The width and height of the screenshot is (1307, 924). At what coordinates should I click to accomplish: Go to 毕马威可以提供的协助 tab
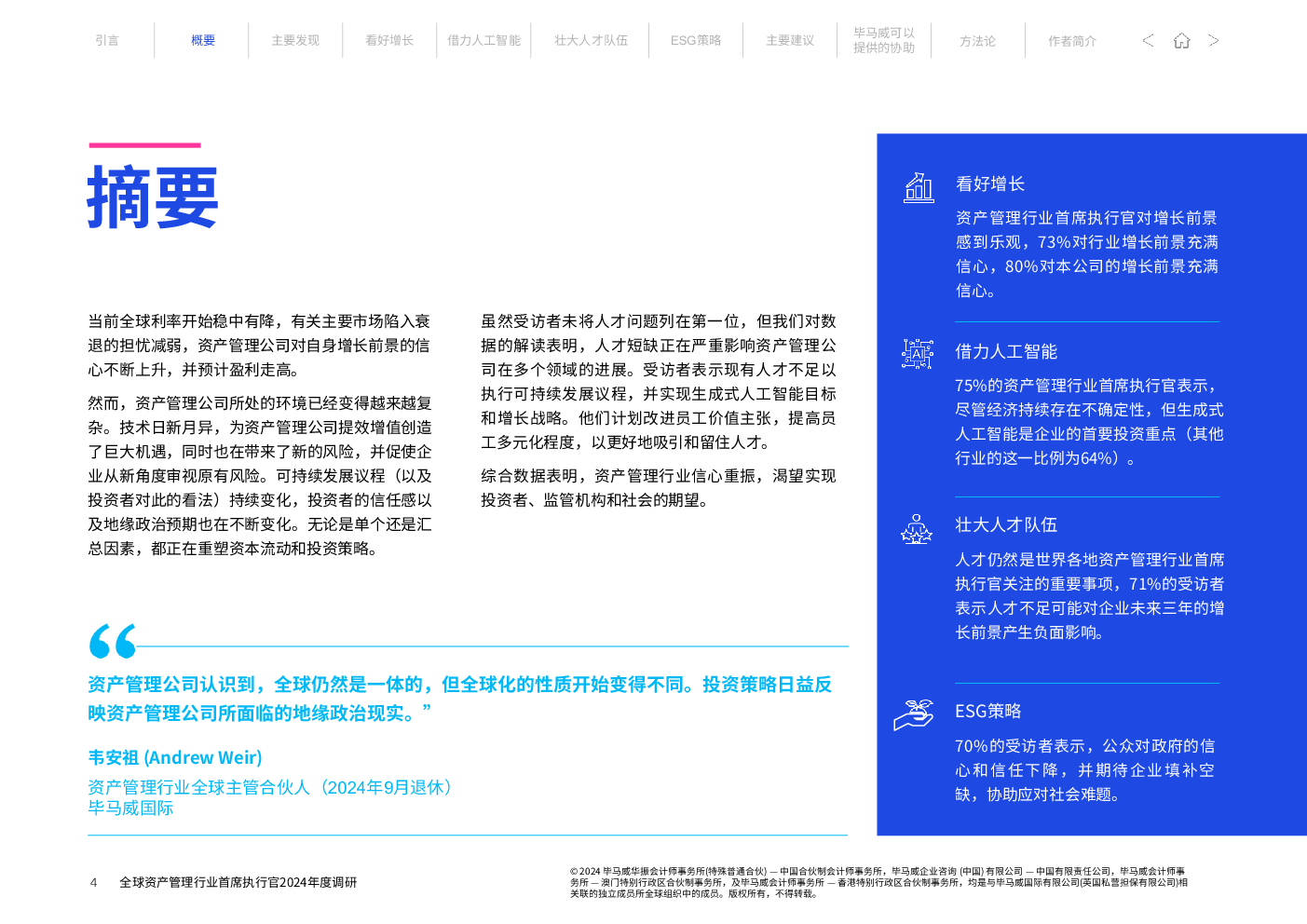[x=884, y=40]
